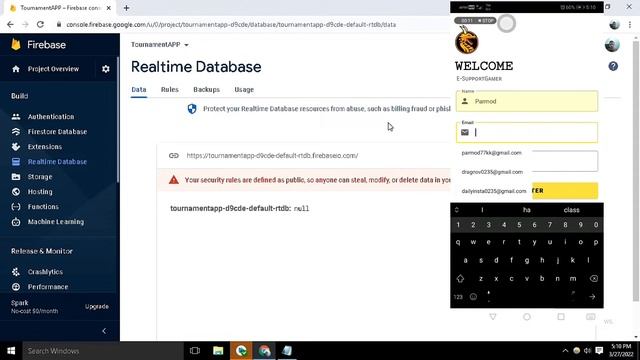Open project settings gear icon
The height and width of the screenshot is (360, 640).
pyautogui.click(x=106, y=69)
